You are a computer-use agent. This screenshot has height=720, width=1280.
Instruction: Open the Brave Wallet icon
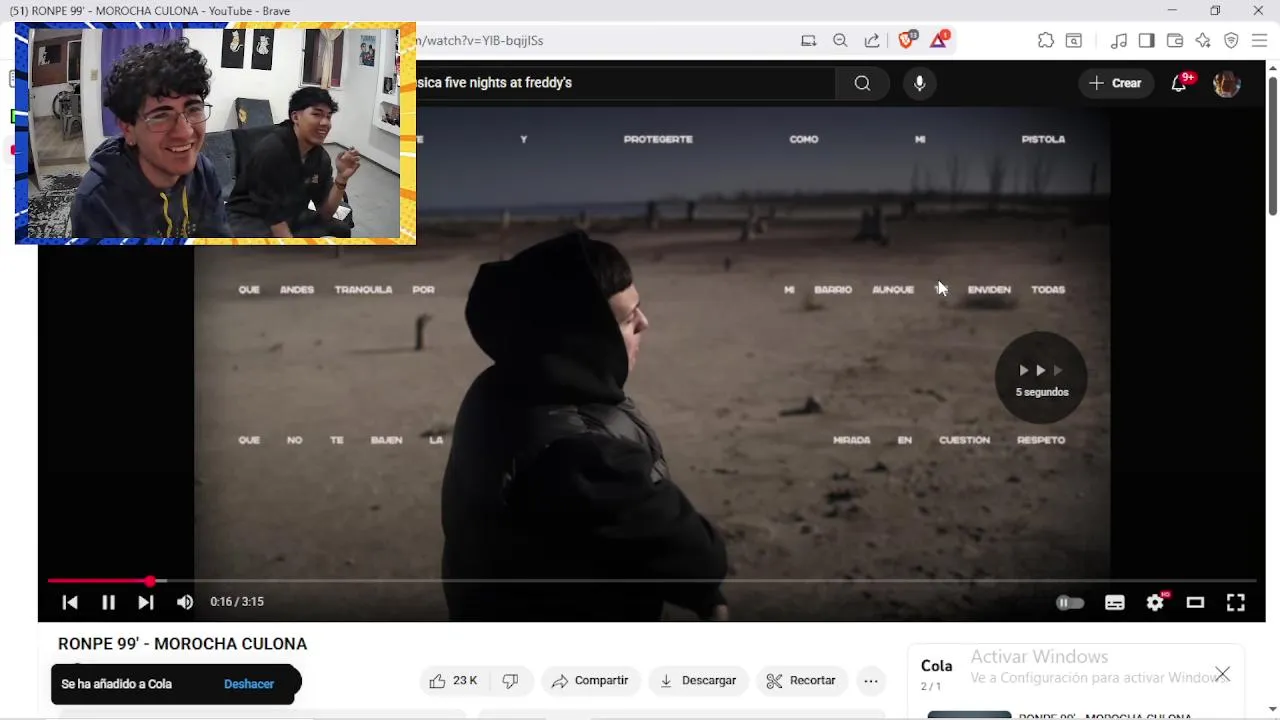[1175, 41]
